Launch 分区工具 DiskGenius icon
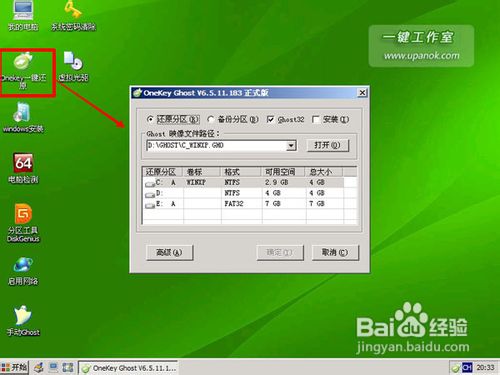This screenshot has width=500, height=375. coord(23,222)
